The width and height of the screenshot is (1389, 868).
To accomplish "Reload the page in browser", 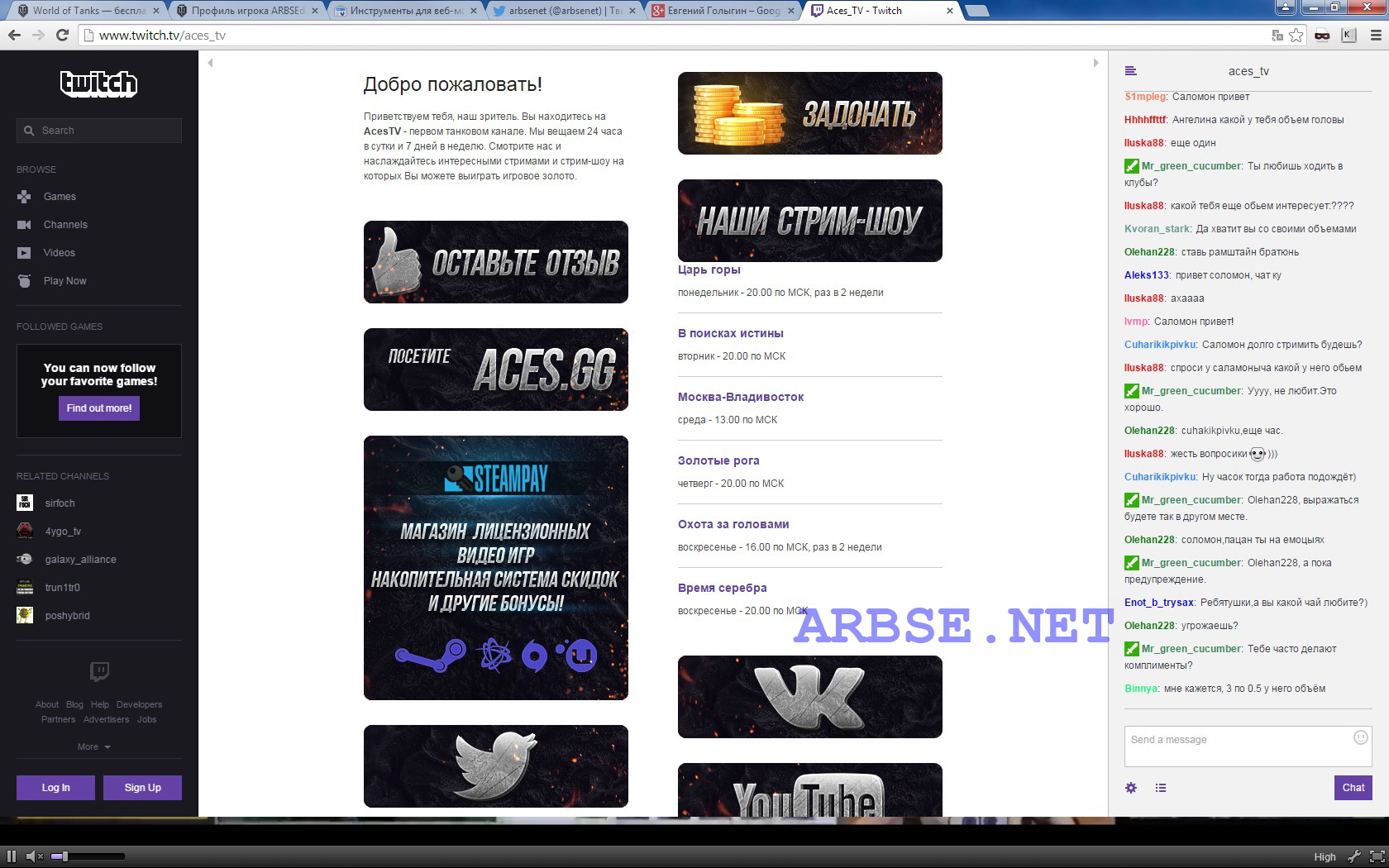I will pyautogui.click(x=62, y=35).
